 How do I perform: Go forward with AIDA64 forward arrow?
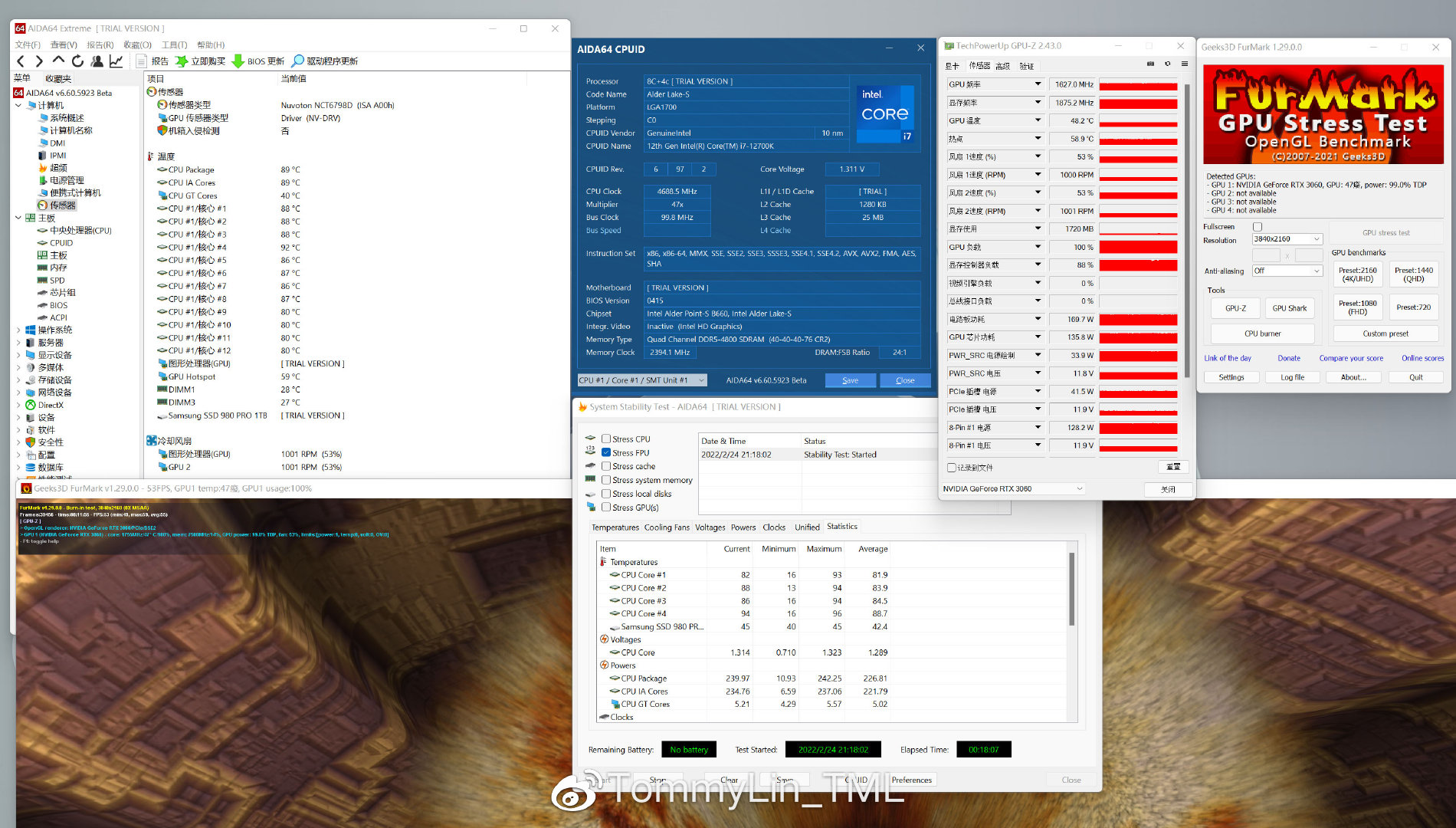[38, 61]
